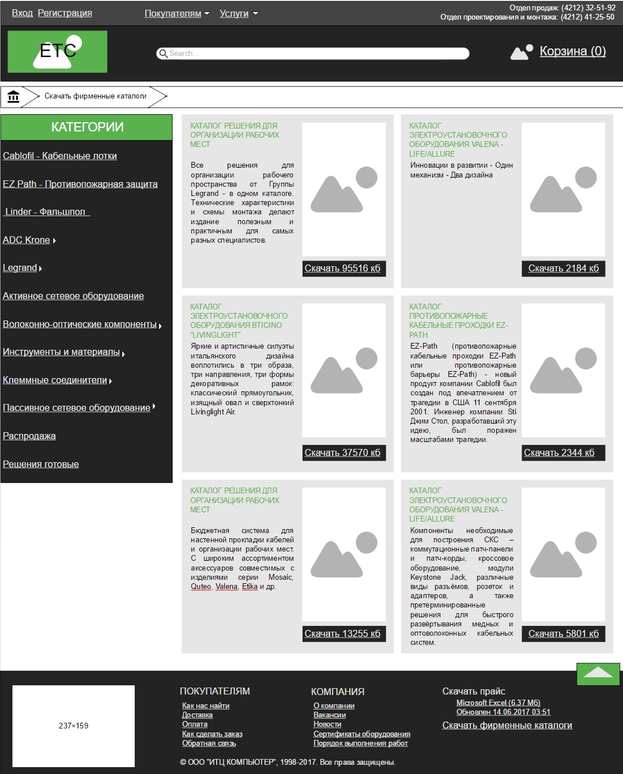Click title of the Скачать 2184 кб card
The height and width of the screenshot is (774, 623).
tap(458, 140)
